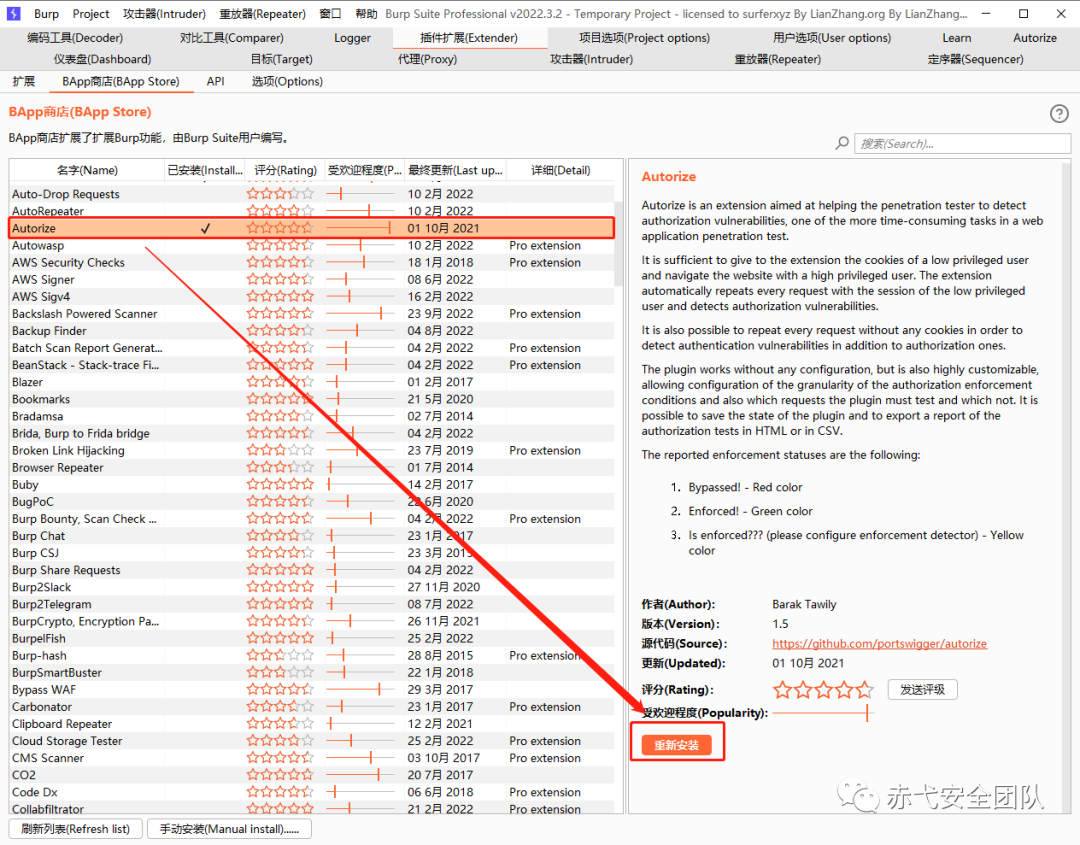The height and width of the screenshot is (845, 1080).
Task: Click the 发送评级 submit rating button
Action: click(x=922, y=689)
